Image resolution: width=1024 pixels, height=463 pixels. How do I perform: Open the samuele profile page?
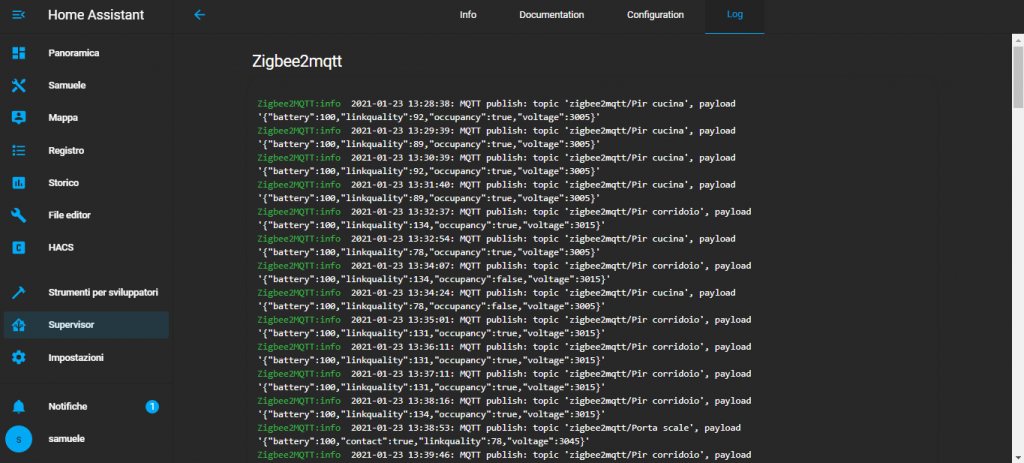pyautogui.click(x=67, y=439)
